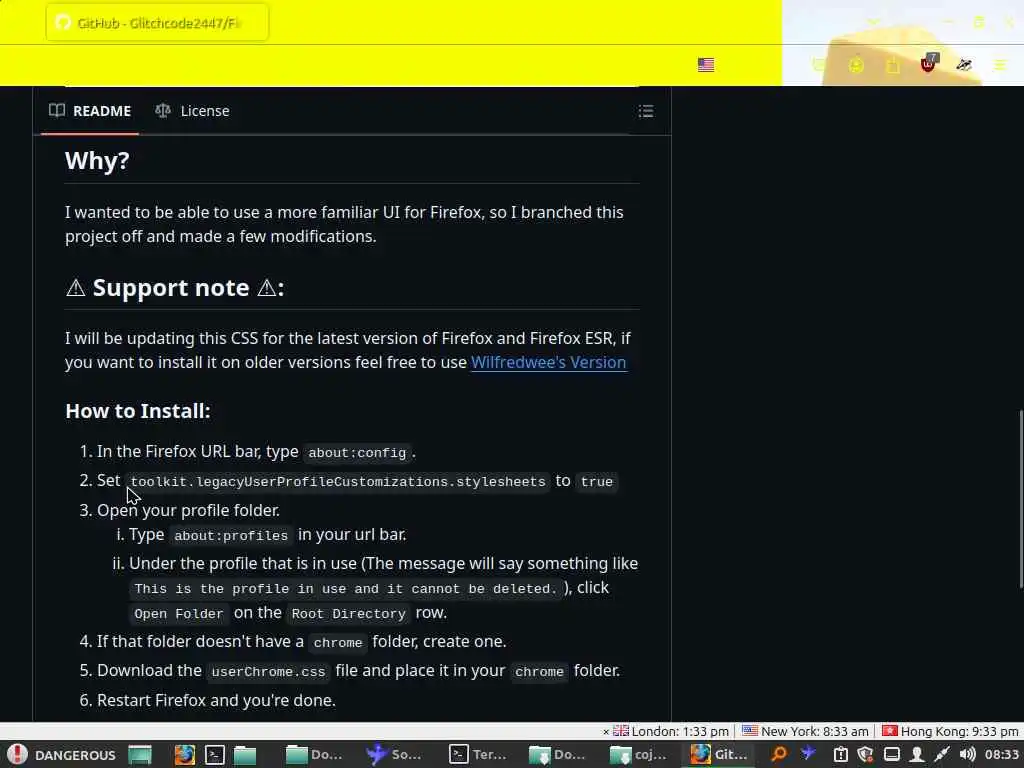
Task: Click the DANGEROUS label in taskbar
Action: click(x=75, y=755)
